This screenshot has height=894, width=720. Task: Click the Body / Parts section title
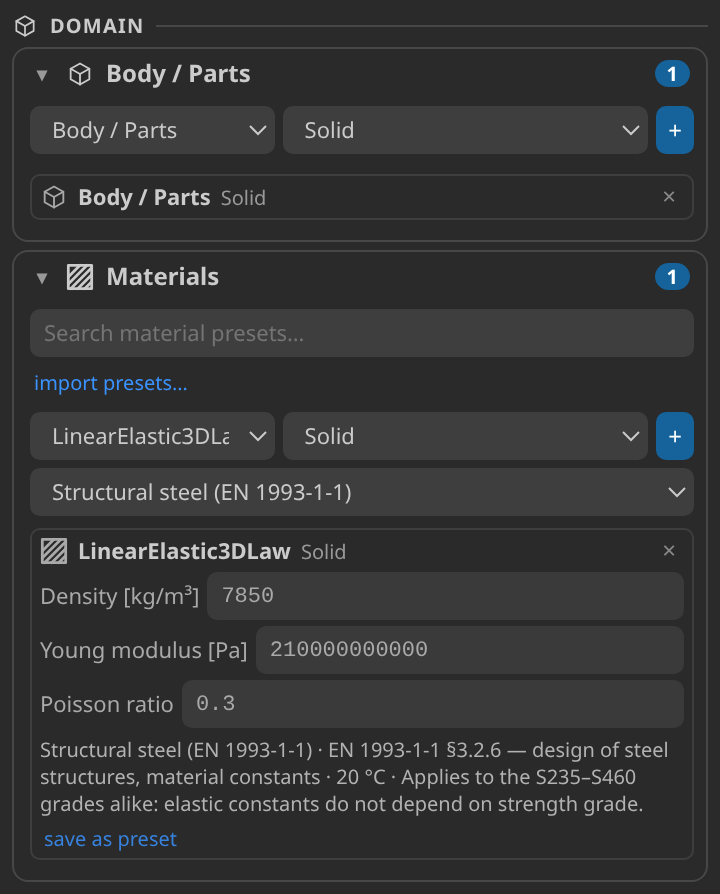pos(178,74)
